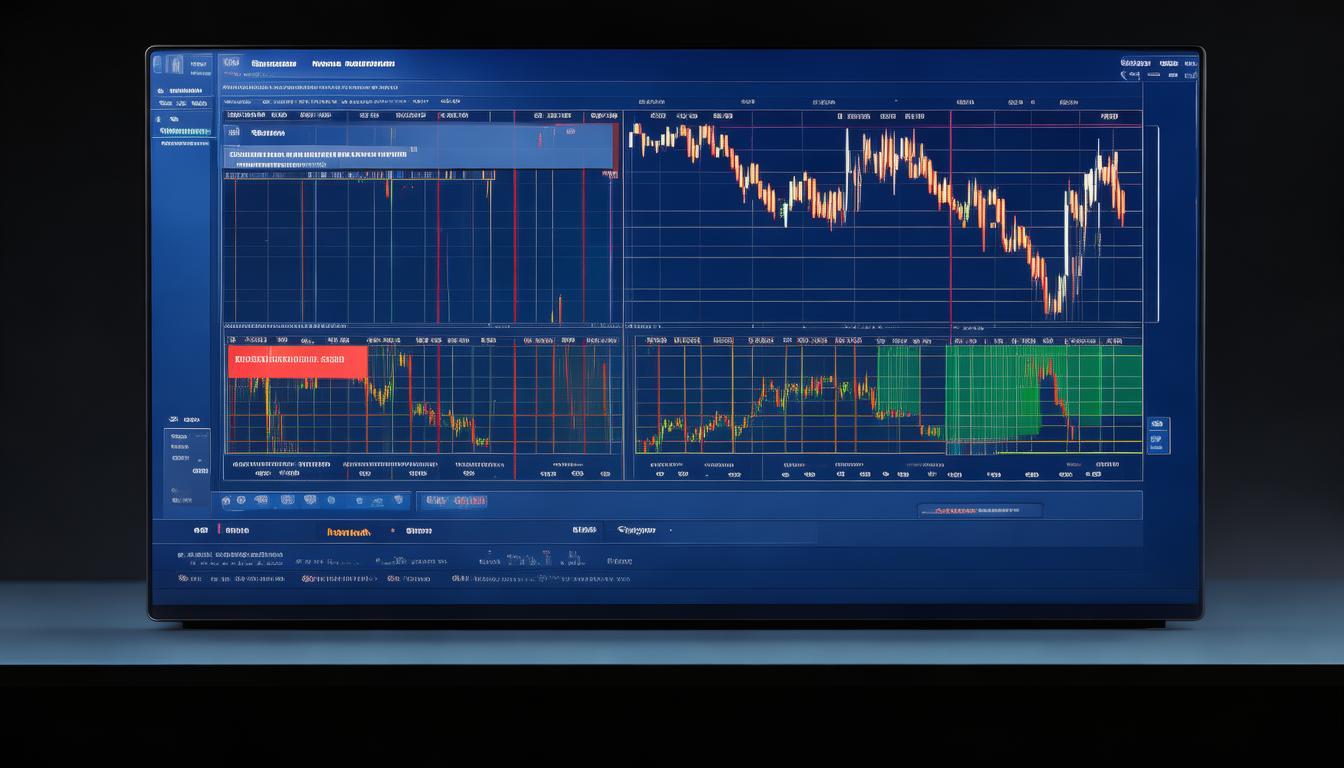This screenshot has height=768, width=1344.
Task: Click the first icon in the bottom icon toolbar
Action: point(227,500)
